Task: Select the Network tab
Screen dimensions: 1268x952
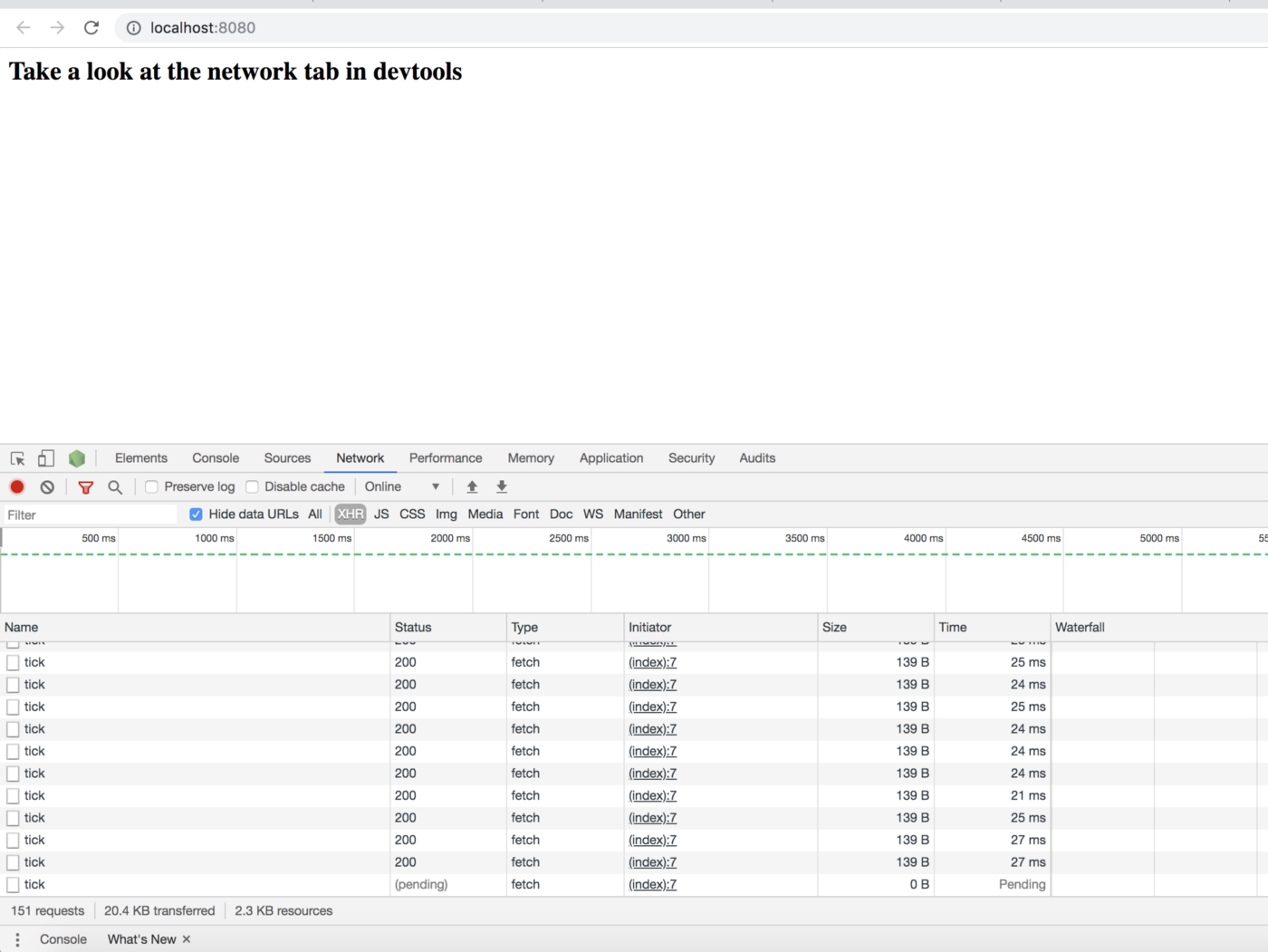Action: 360,458
